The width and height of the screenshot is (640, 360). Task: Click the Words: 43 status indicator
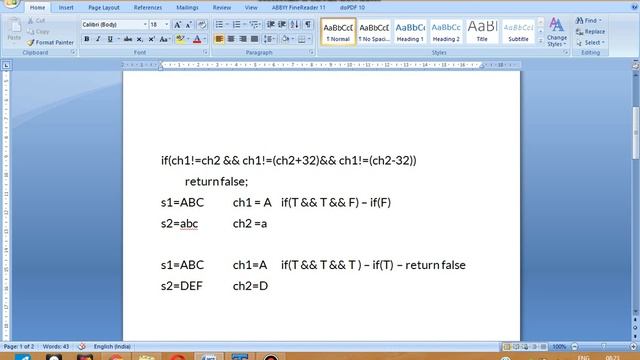56,347
